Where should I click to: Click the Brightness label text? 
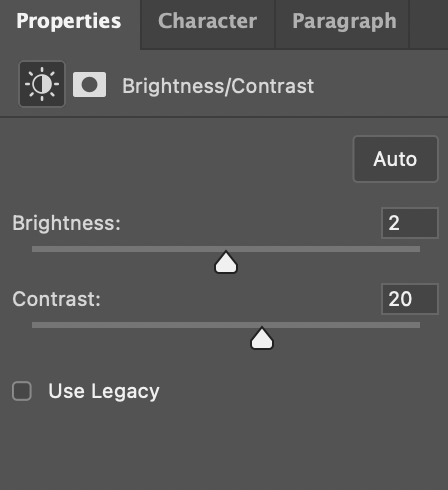coord(66,223)
